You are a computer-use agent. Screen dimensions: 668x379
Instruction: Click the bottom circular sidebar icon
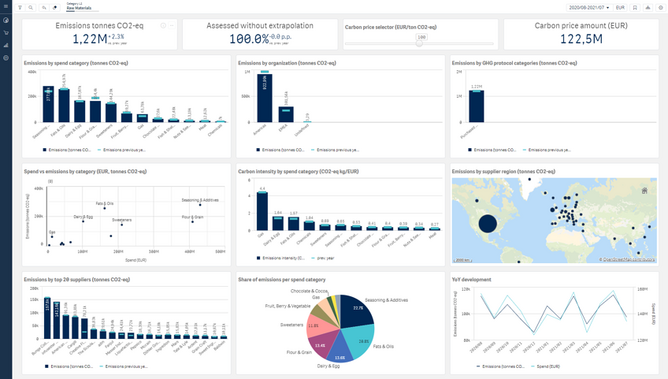pos(6,58)
